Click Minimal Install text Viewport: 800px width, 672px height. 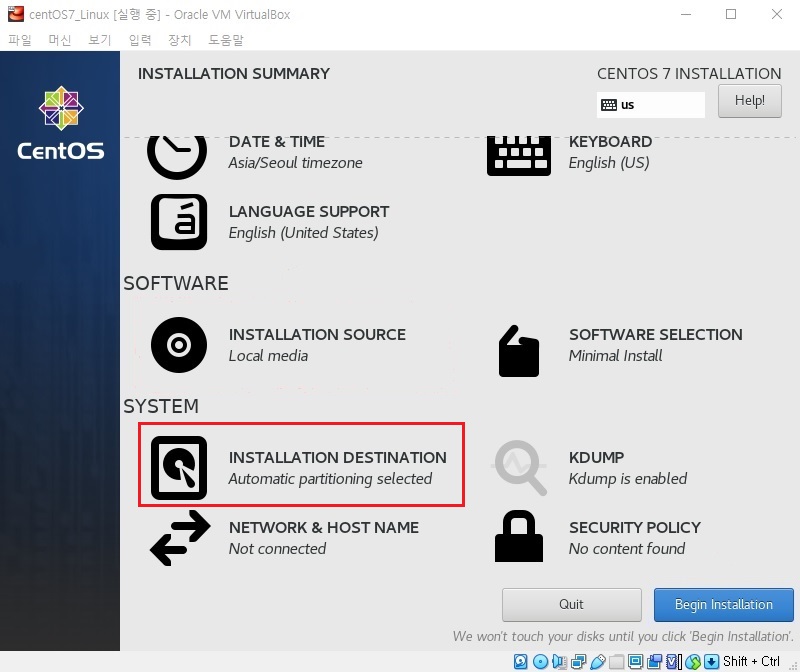tap(615, 356)
